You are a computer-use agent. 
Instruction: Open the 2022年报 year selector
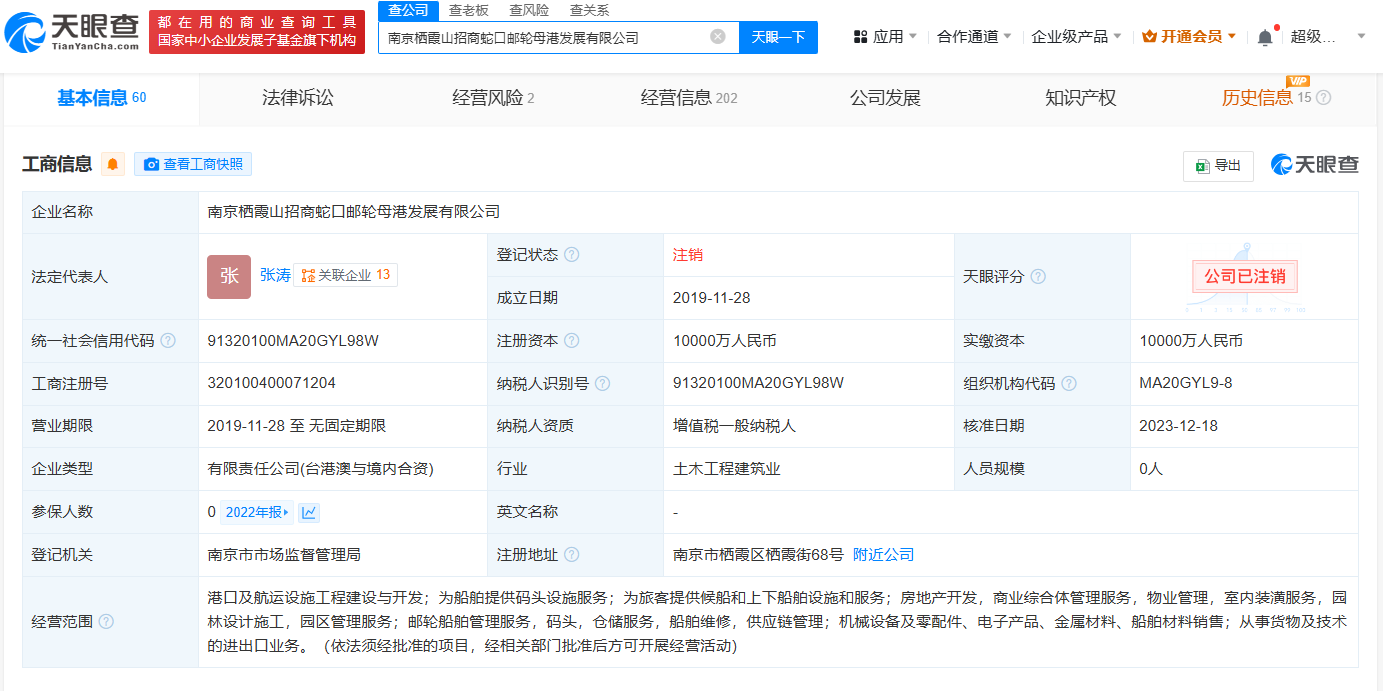point(257,513)
